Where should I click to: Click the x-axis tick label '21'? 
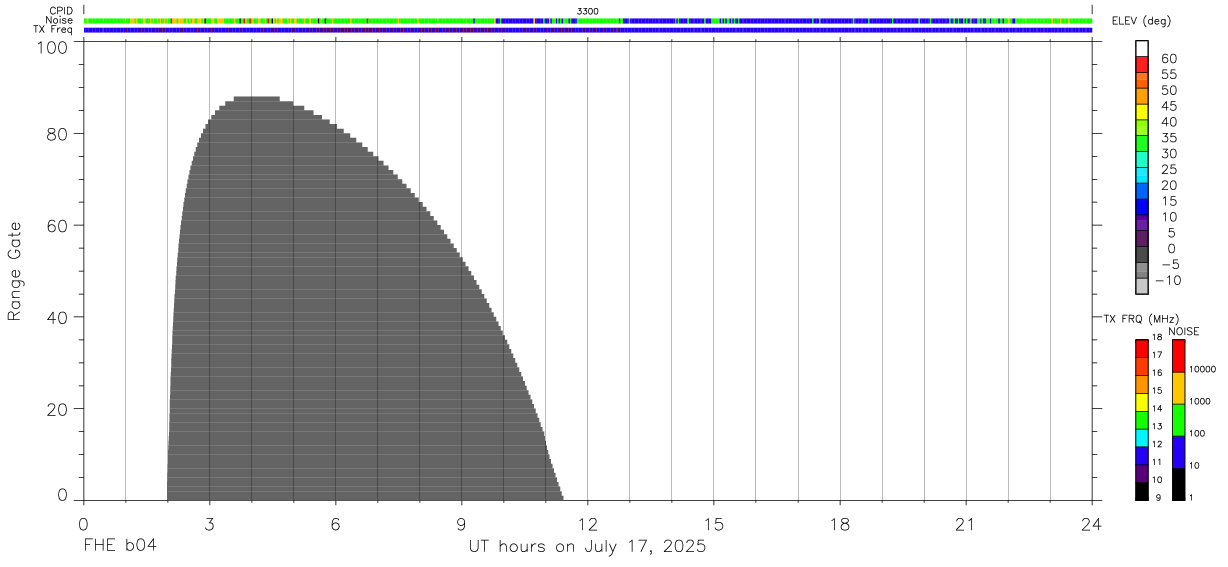[x=965, y=524]
